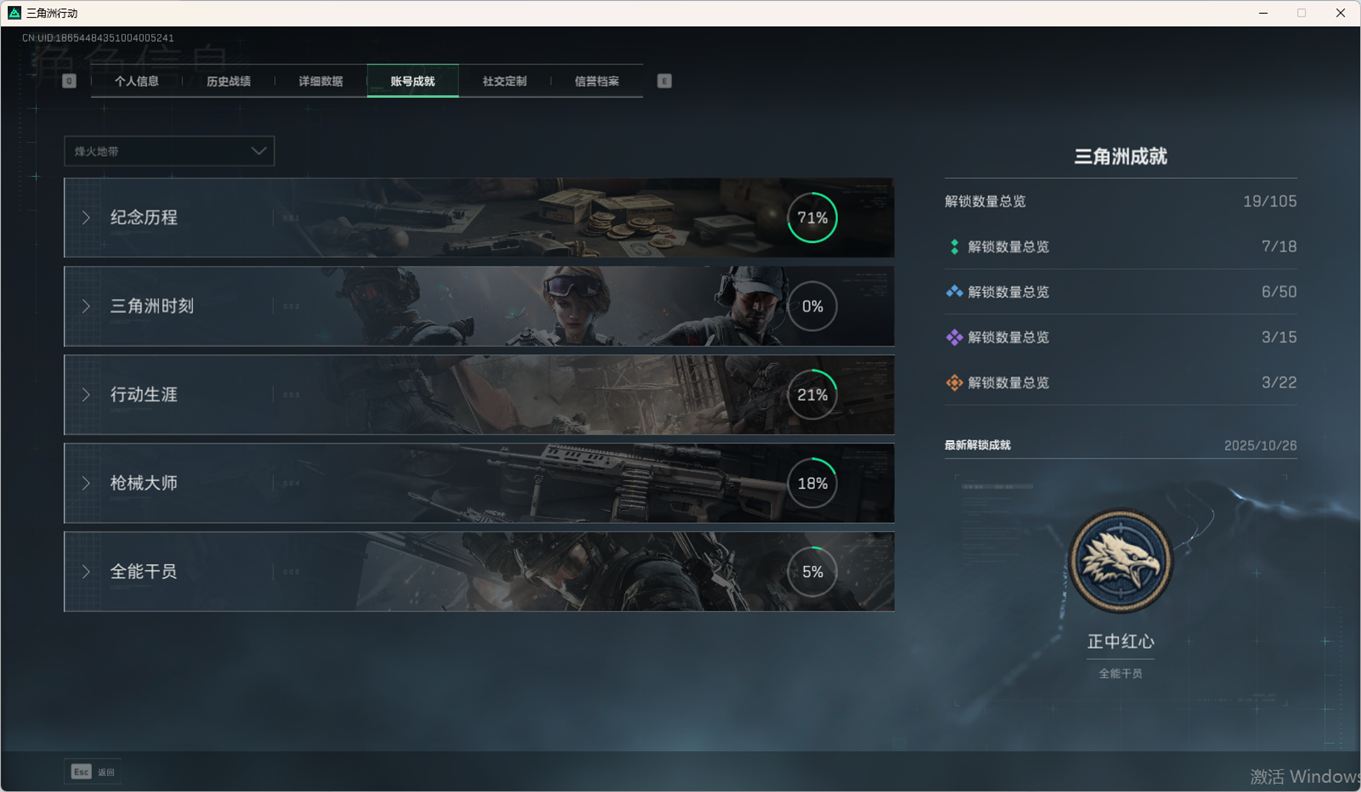Click the orange diamond achievement tier icon
This screenshot has width=1361, height=792.
(x=954, y=383)
